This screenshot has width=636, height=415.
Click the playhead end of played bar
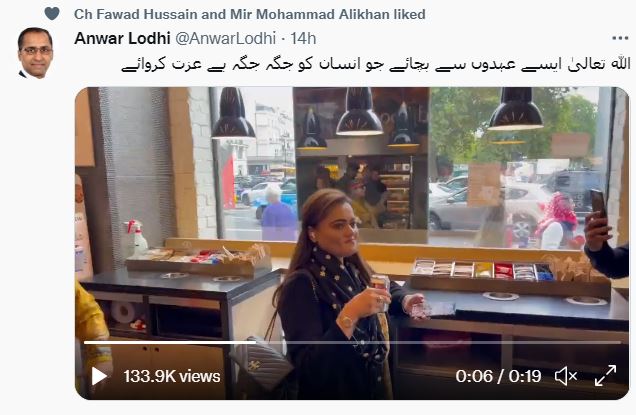256,342
